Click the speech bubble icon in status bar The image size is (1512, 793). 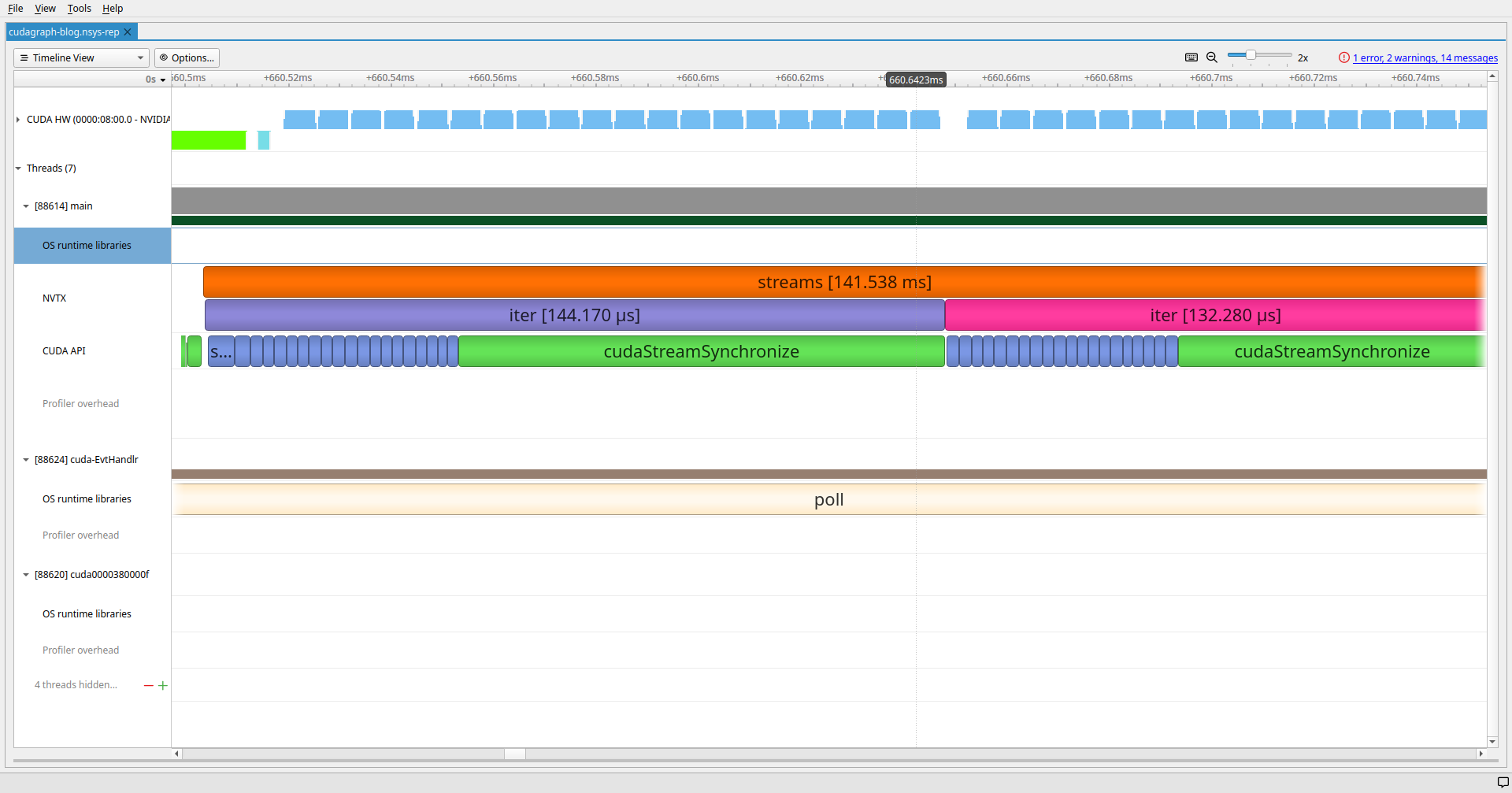click(1502, 782)
